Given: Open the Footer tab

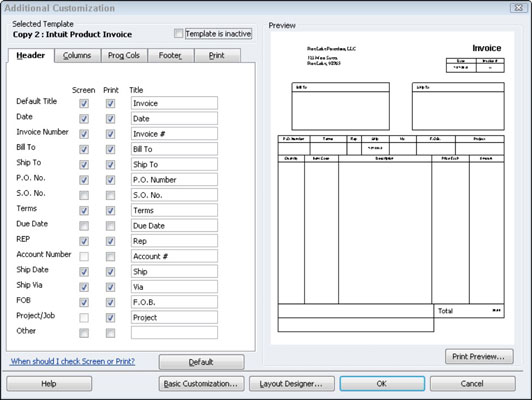Looking at the screenshot, I should (170, 55).
